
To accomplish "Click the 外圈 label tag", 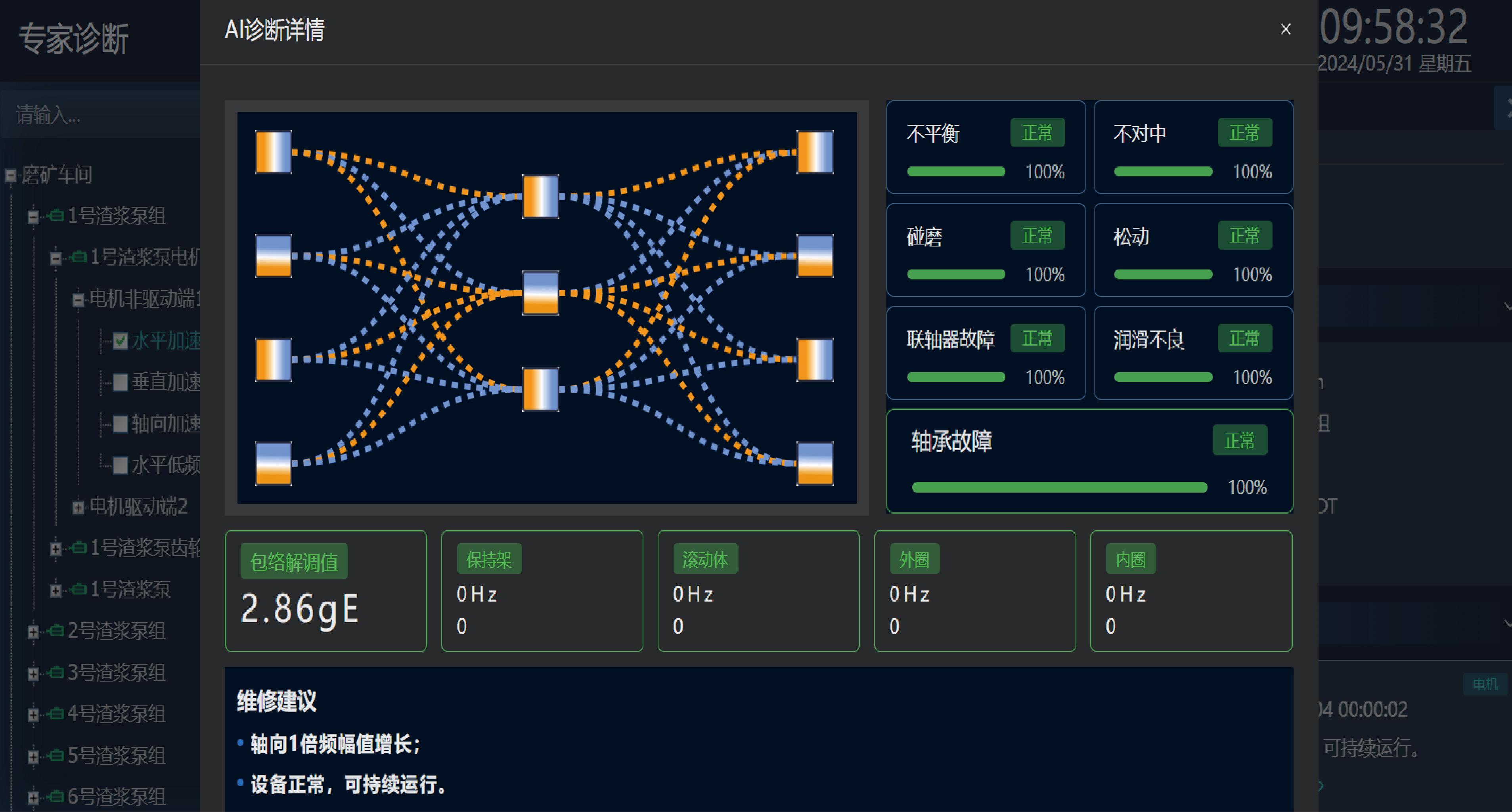I will (915, 559).
